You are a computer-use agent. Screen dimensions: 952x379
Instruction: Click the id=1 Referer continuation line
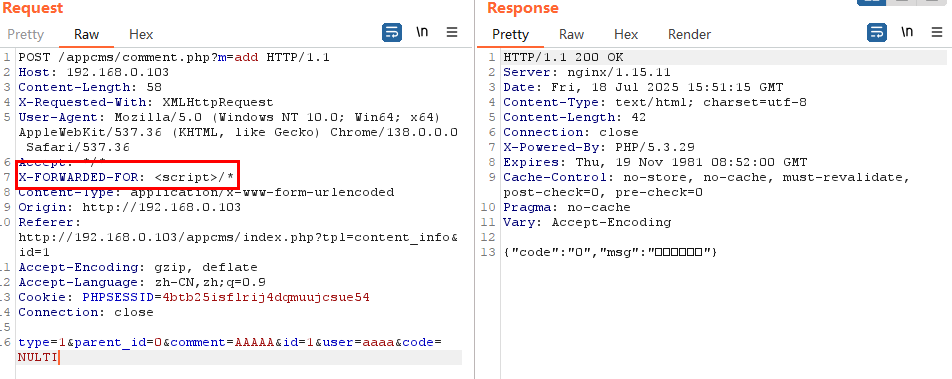point(34,252)
